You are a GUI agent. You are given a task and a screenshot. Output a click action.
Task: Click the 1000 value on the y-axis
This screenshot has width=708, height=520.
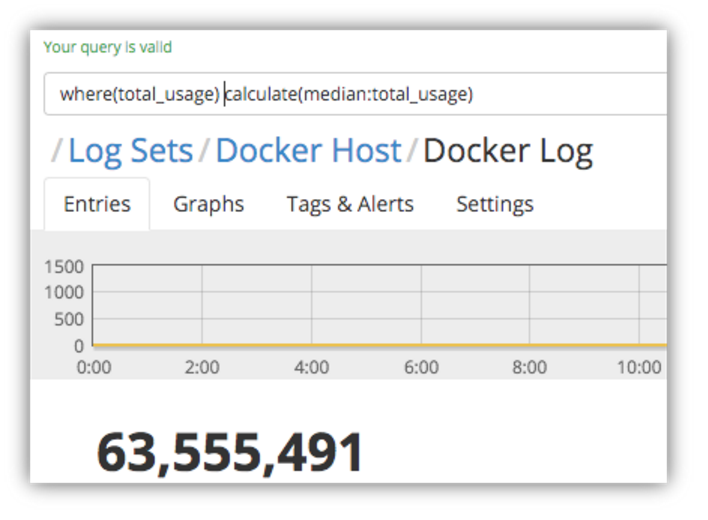(x=63, y=292)
